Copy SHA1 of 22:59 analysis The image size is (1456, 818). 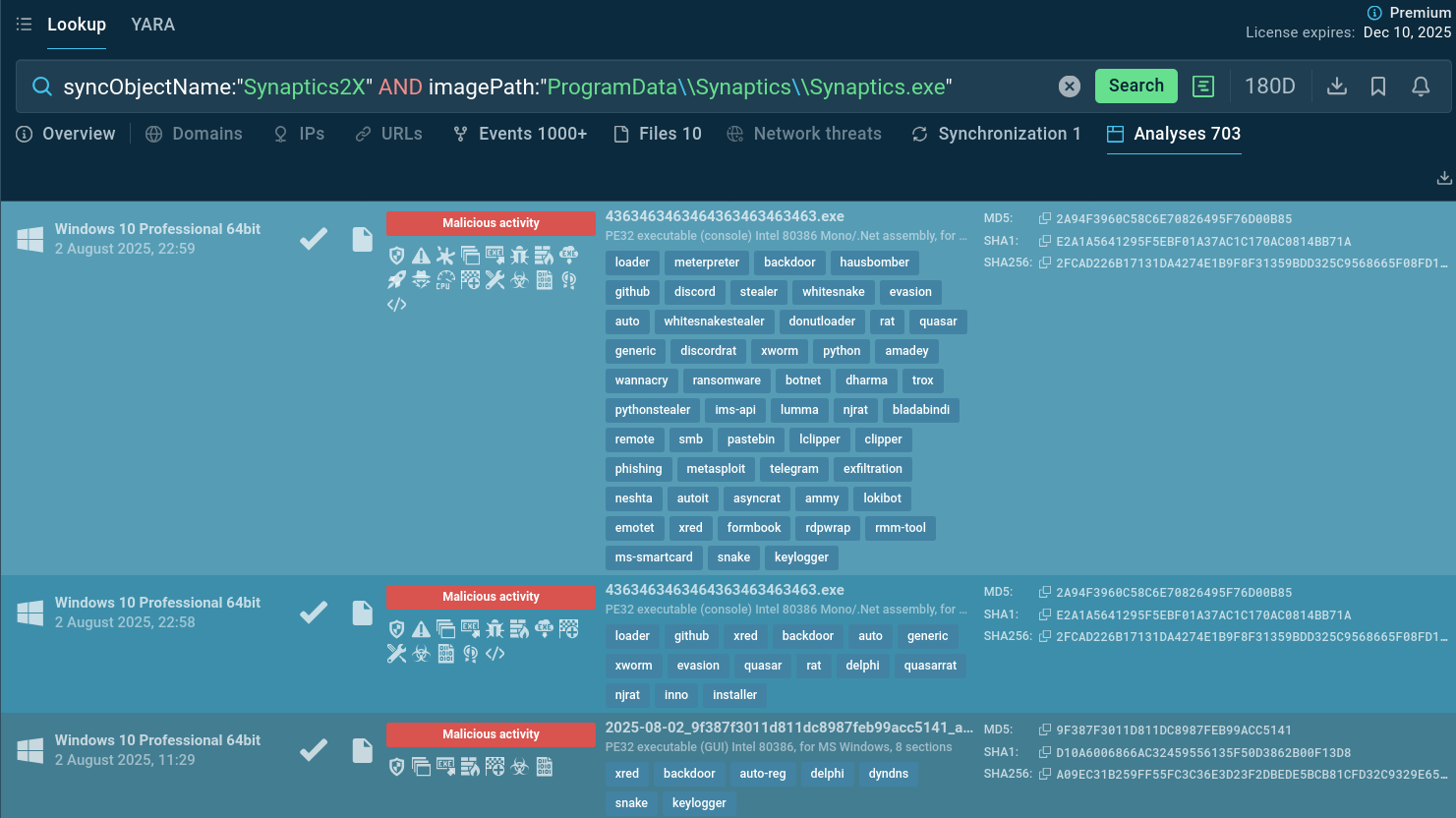[1045, 241]
